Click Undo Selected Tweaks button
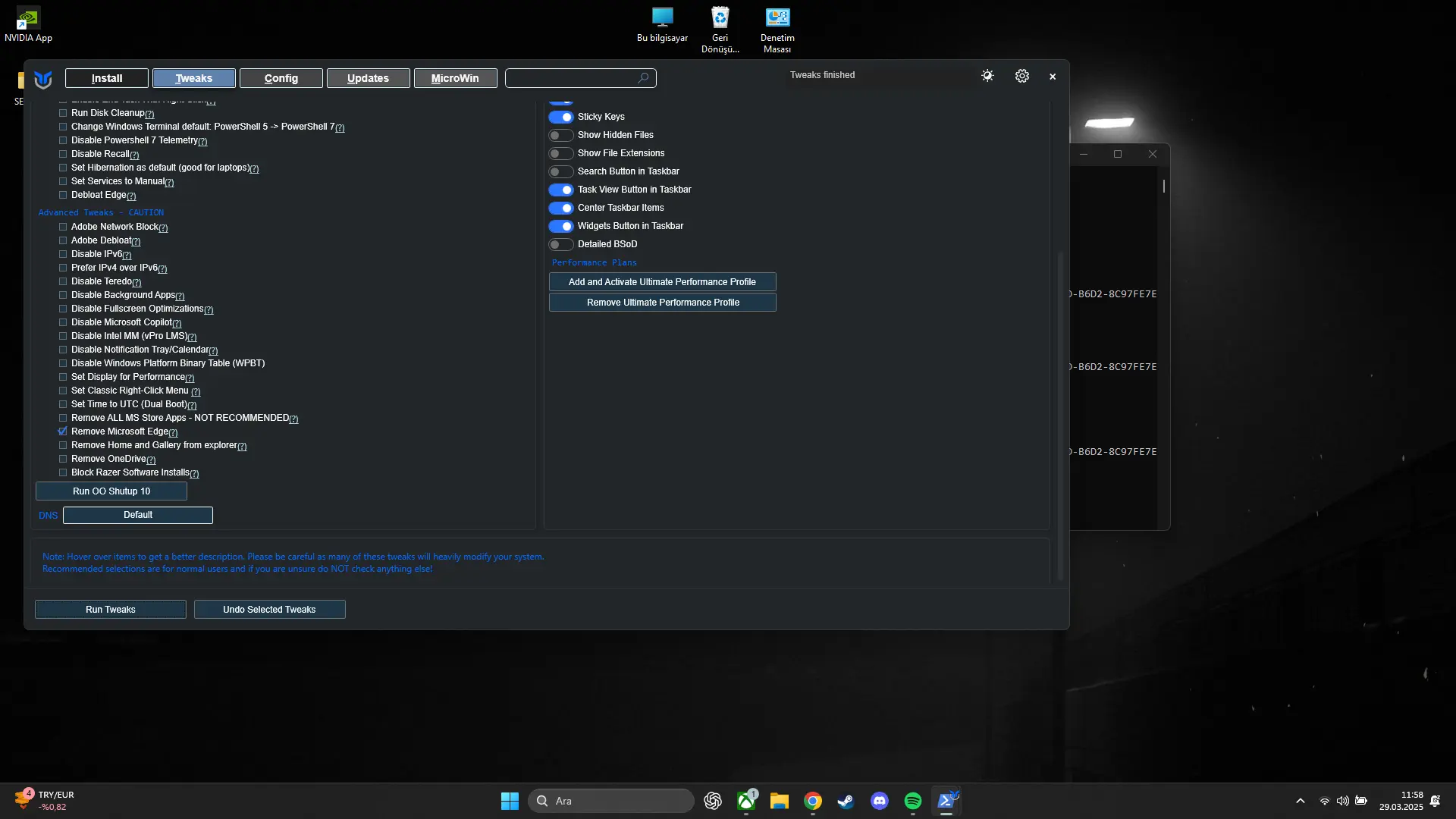1456x819 pixels. (x=270, y=610)
